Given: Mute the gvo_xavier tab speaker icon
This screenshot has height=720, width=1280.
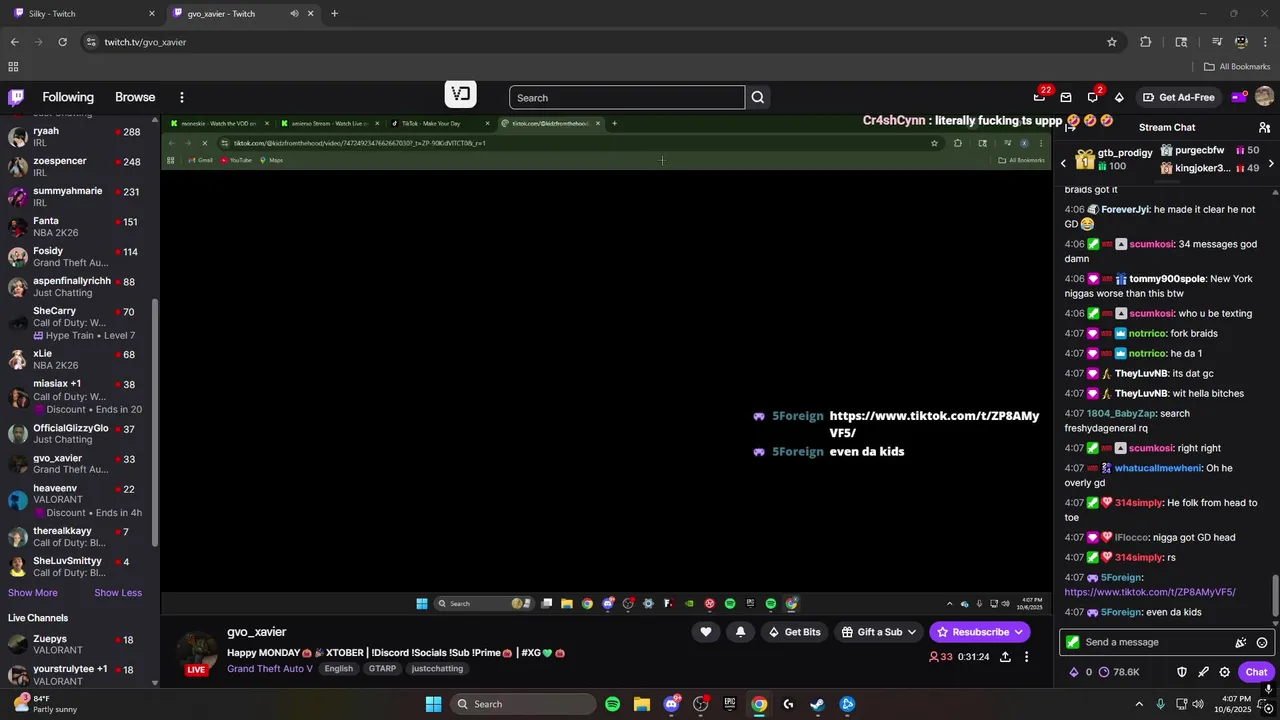Looking at the screenshot, I should coord(294,14).
